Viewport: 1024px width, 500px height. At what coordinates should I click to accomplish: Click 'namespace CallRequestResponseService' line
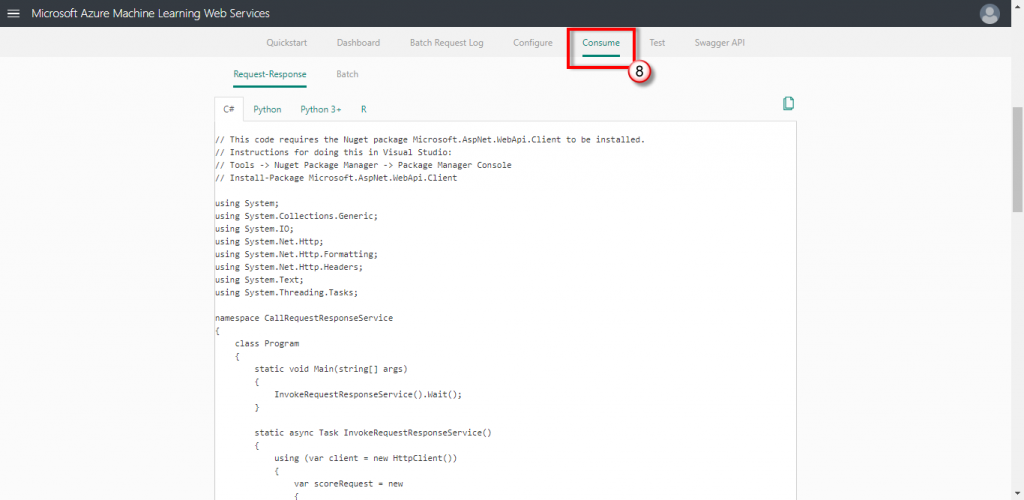pos(304,318)
